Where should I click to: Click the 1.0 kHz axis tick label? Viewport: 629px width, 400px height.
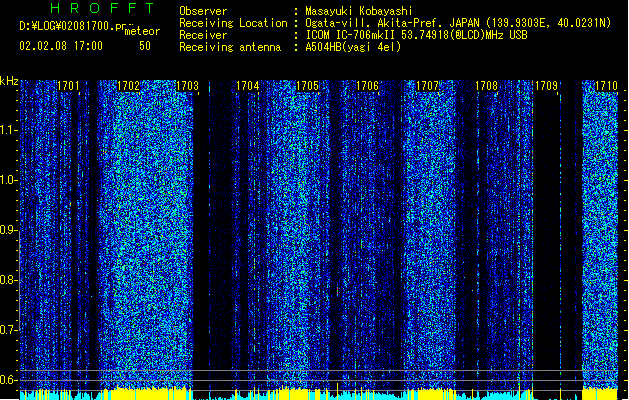(8, 180)
